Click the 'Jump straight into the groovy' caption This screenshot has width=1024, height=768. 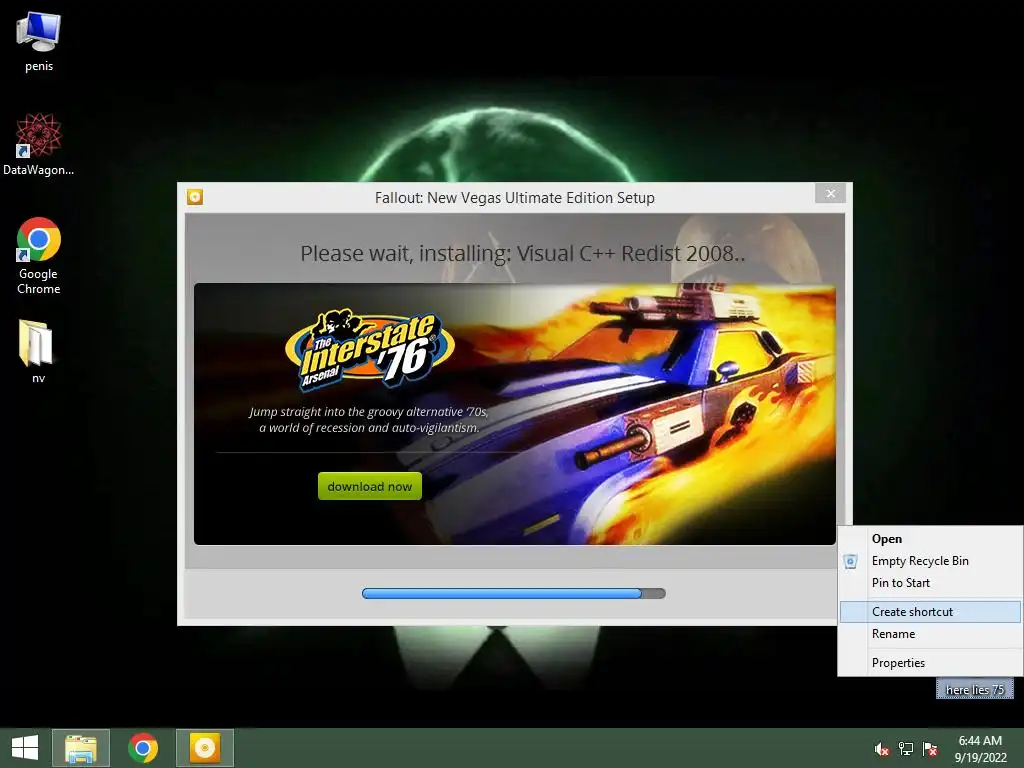[369, 420]
